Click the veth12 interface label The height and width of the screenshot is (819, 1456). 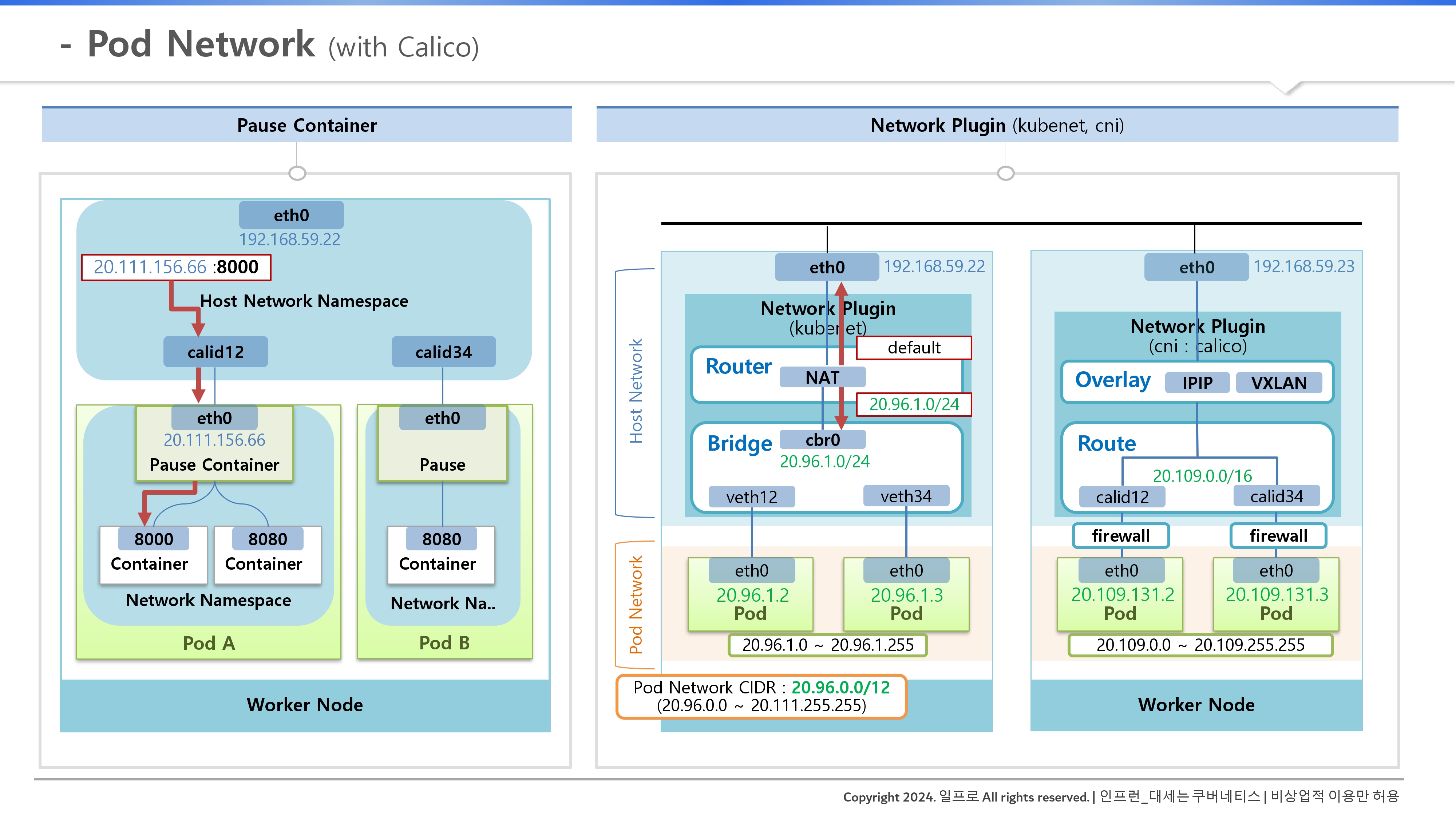pyautogui.click(x=751, y=497)
